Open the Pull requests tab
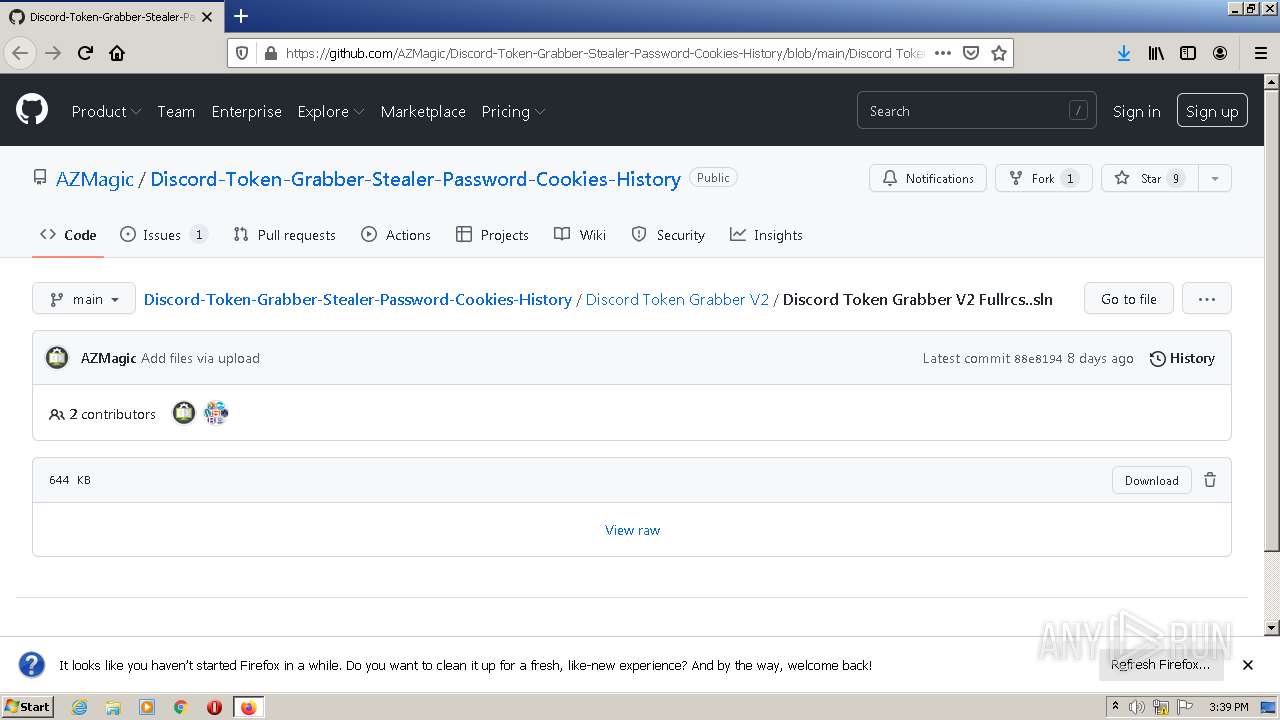Screen dimensions: 1280x720 tap(285, 235)
